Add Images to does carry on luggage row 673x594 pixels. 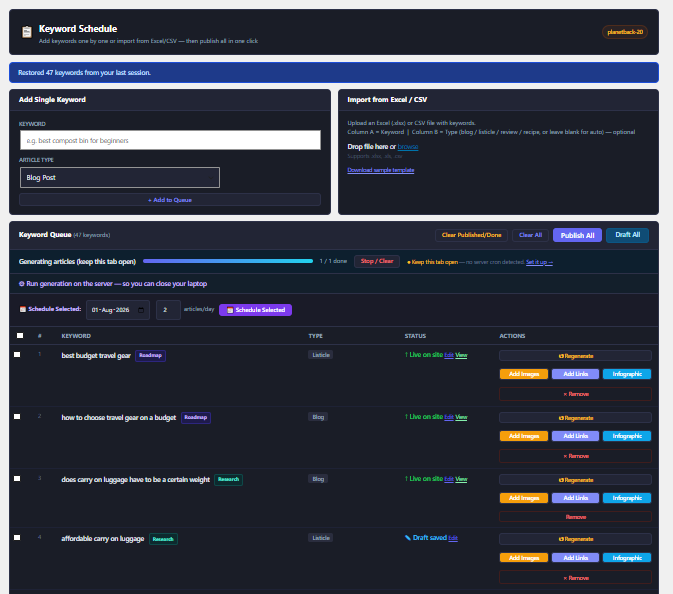(524, 498)
